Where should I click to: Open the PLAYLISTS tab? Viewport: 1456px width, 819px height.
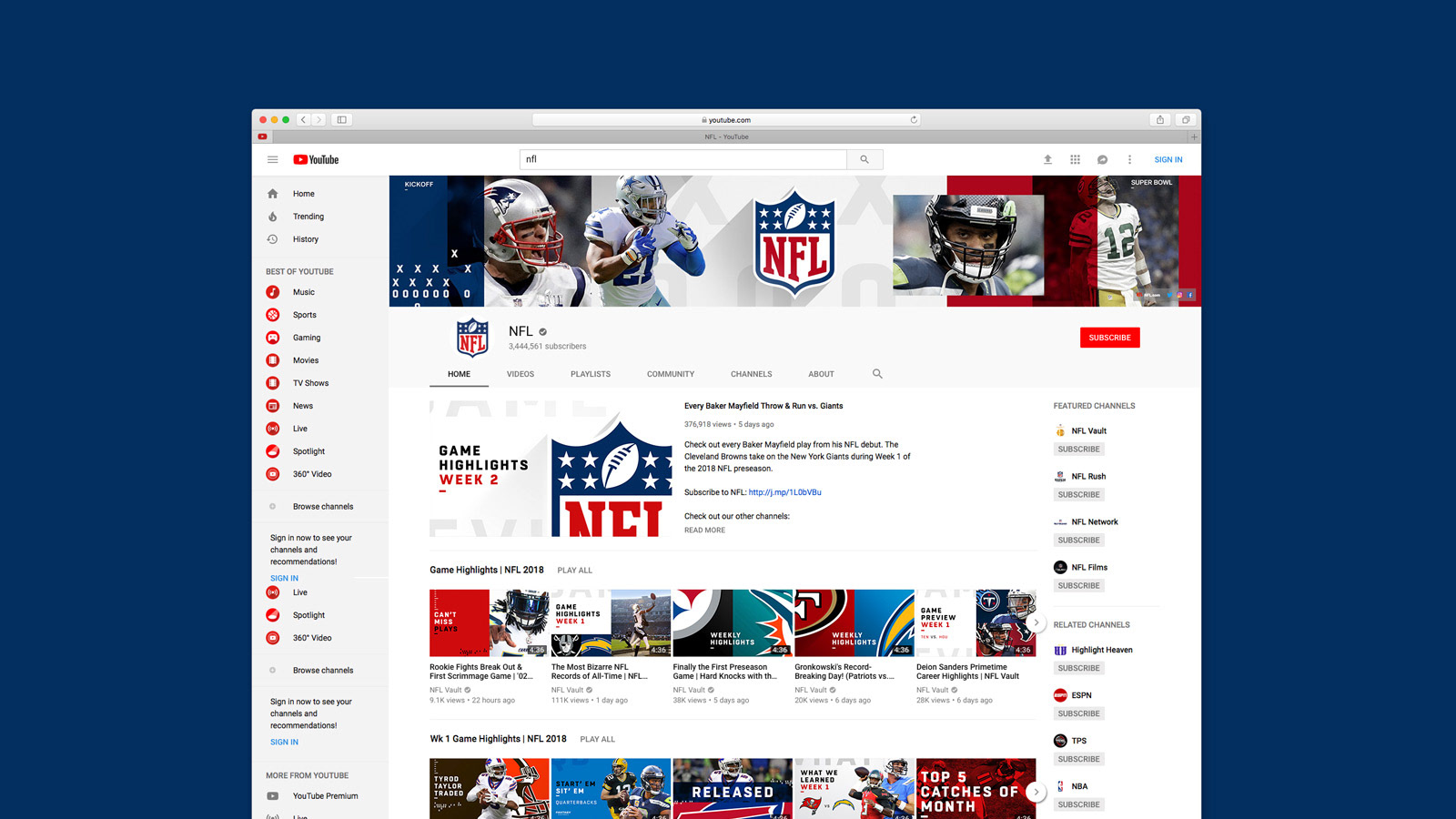pyautogui.click(x=591, y=374)
